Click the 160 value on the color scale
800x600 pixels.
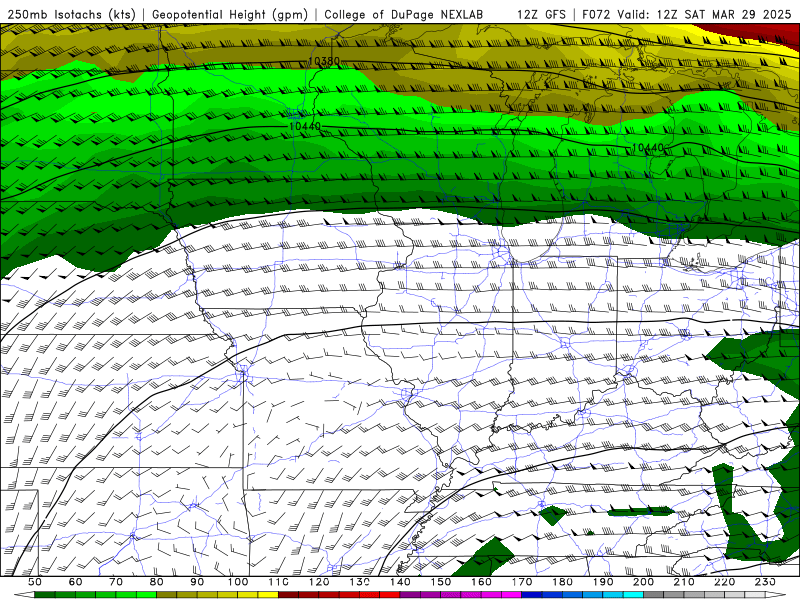481,582
